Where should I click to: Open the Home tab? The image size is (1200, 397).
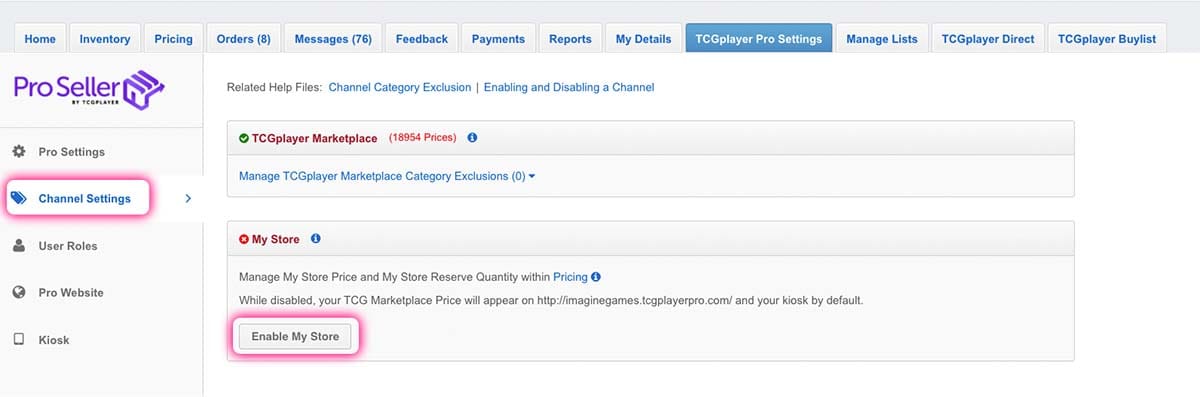click(x=40, y=39)
